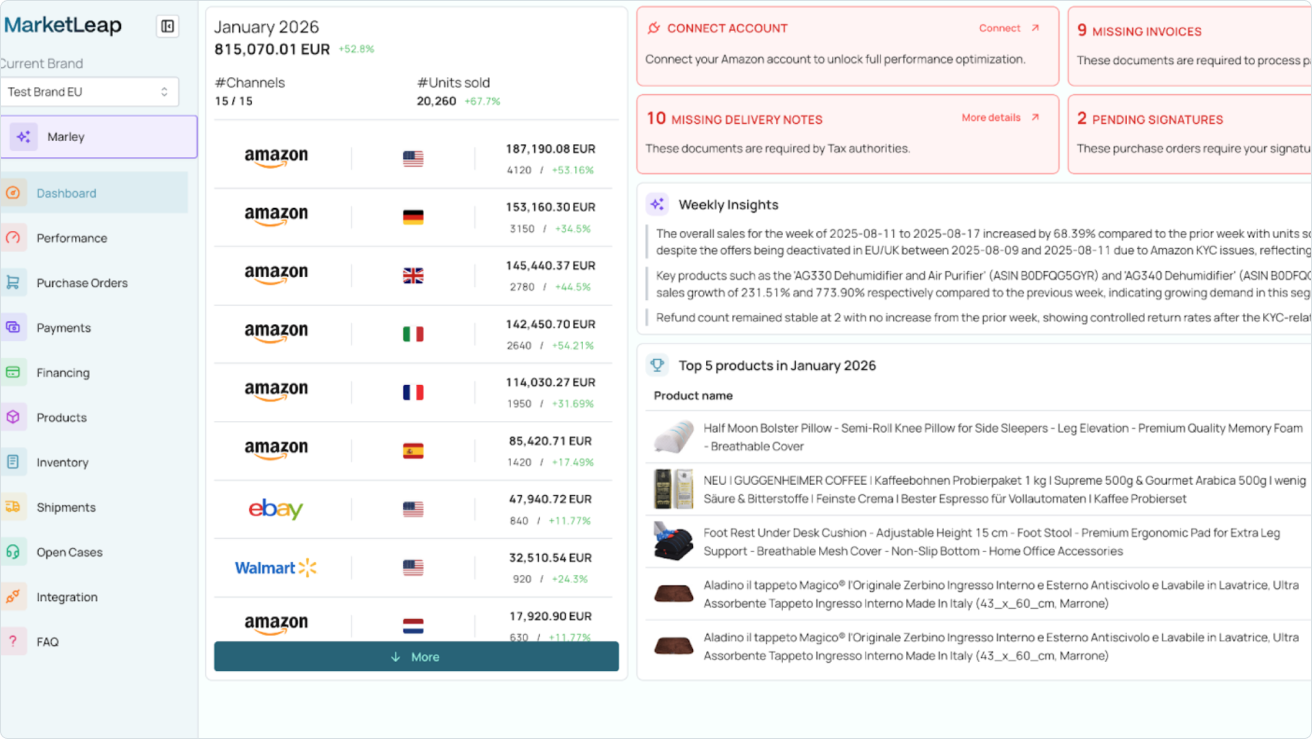Click the Products box icon

coord(13,417)
